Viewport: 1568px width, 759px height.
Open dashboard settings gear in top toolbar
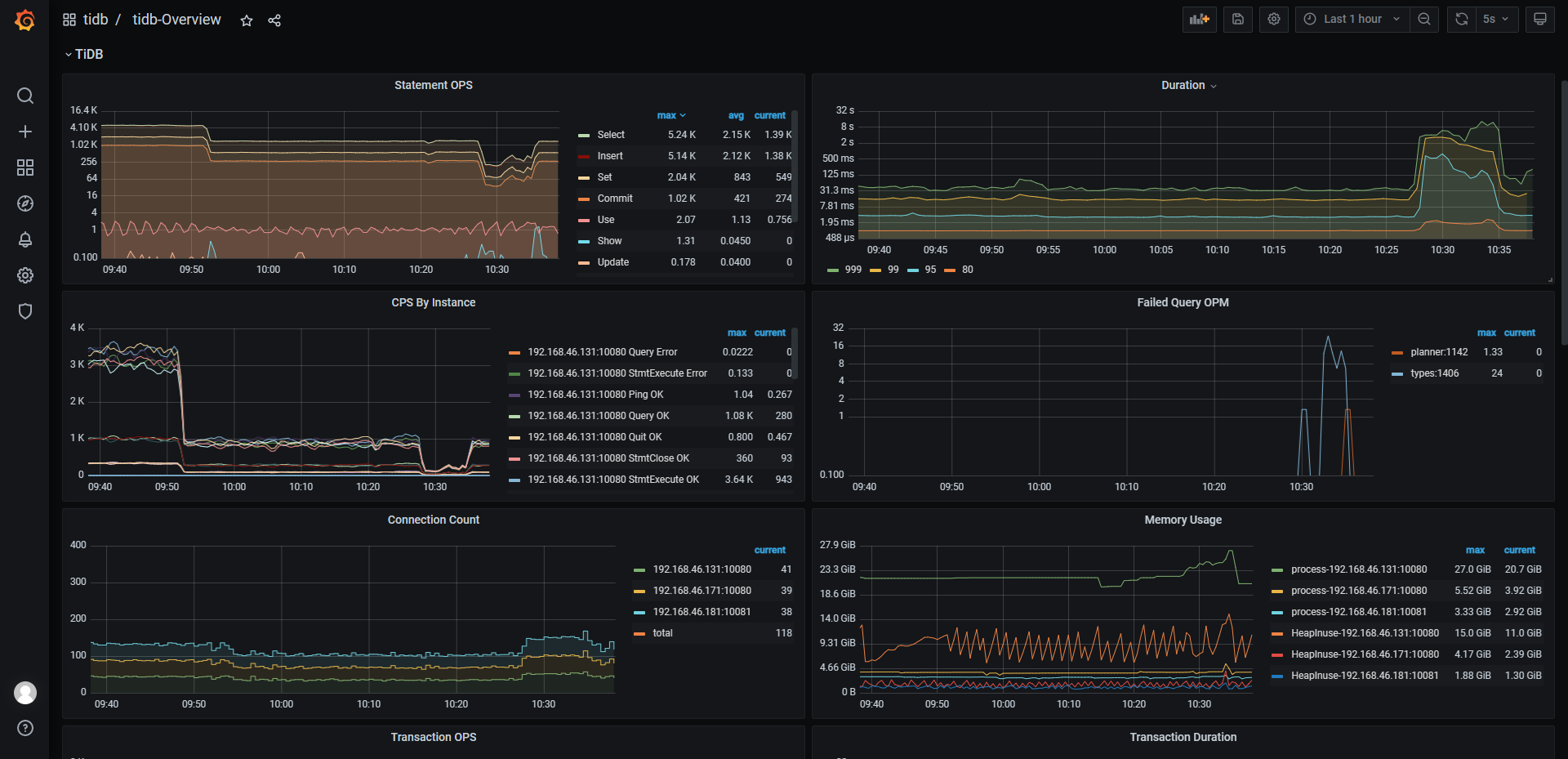click(1273, 19)
